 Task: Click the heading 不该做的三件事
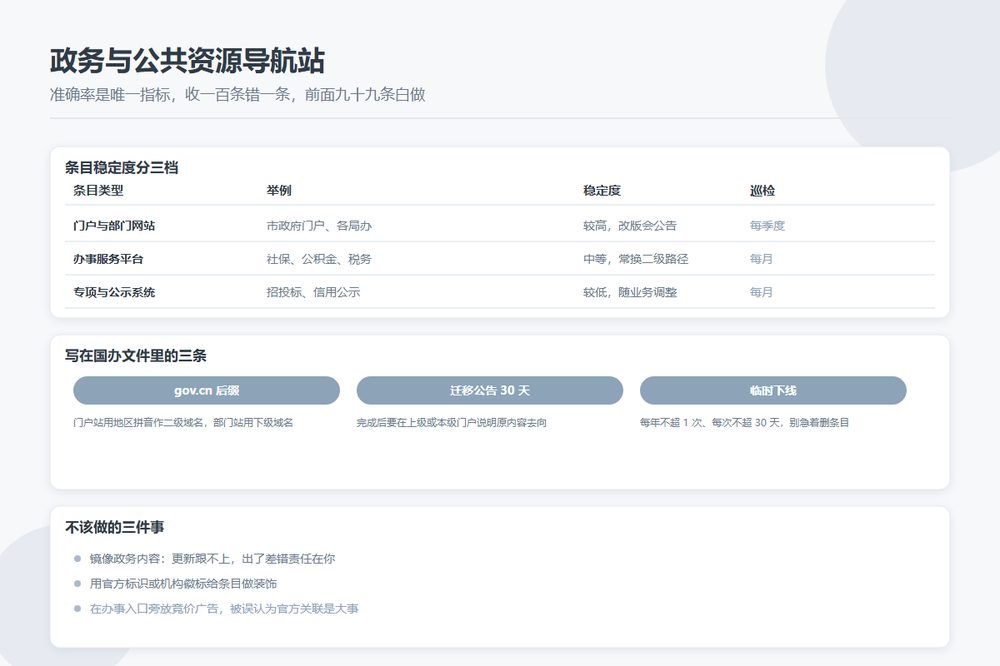115,527
